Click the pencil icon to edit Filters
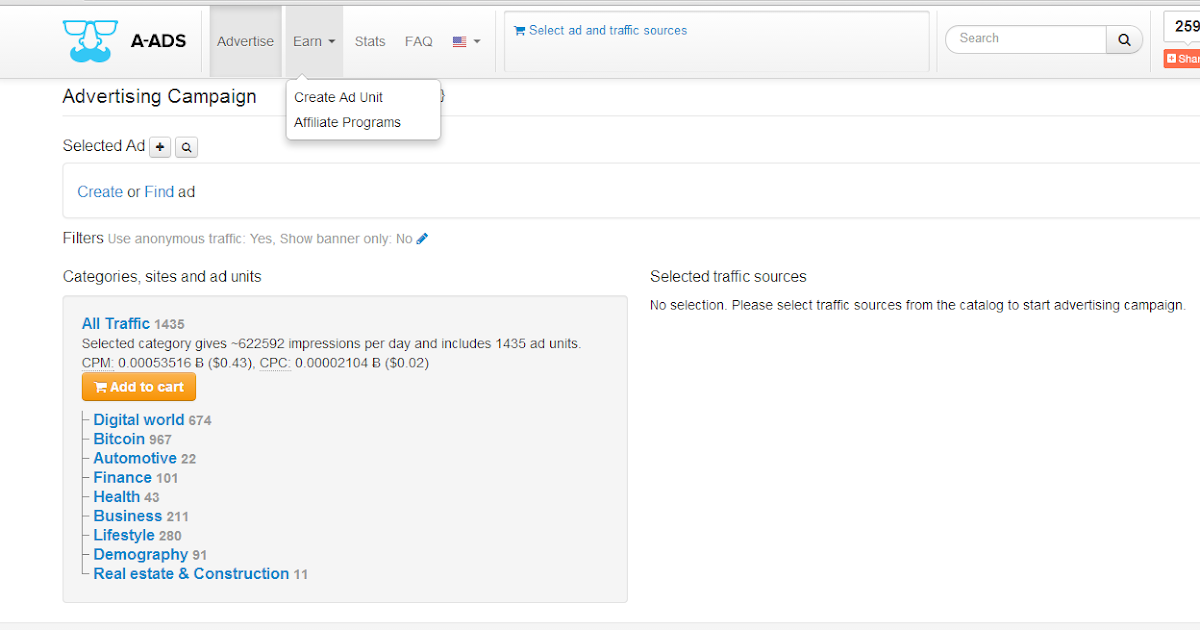 tap(422, 238)
